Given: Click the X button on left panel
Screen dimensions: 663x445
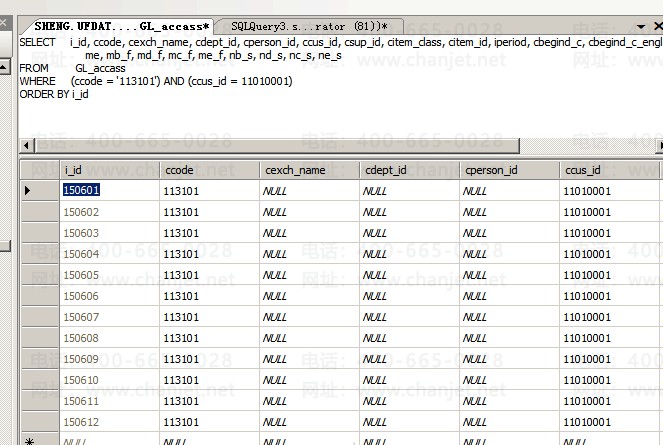Looking at the screenshot, I should tap(3, 22).
